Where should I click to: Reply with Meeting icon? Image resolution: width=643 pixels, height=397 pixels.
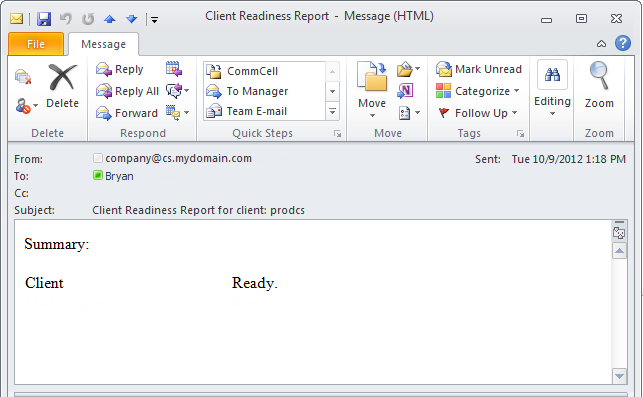[x=174, y=69]
